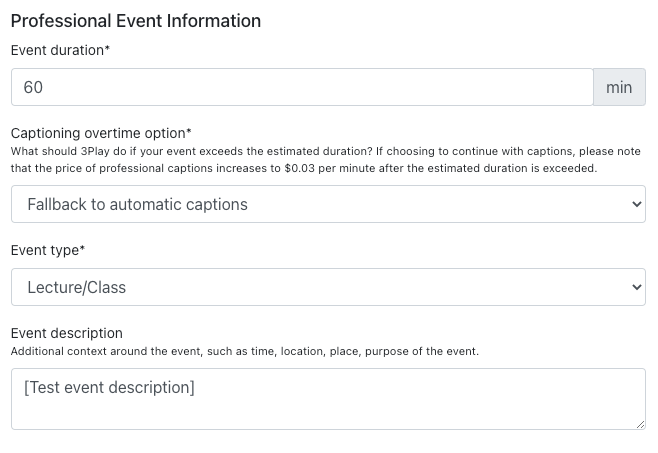658x453 pixels.
Task: Click the 'Event type*' label
Action: click(48, 250)
